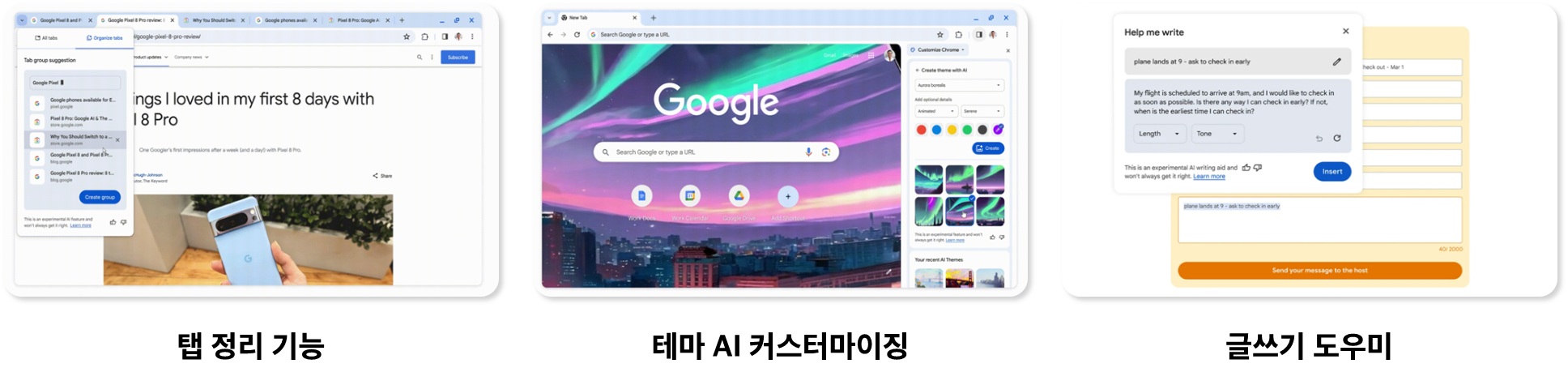Select 'Google phones available for E...' suggestion row
The height and width of the screenshot is (385, 1568).
(x=75, y=103)
